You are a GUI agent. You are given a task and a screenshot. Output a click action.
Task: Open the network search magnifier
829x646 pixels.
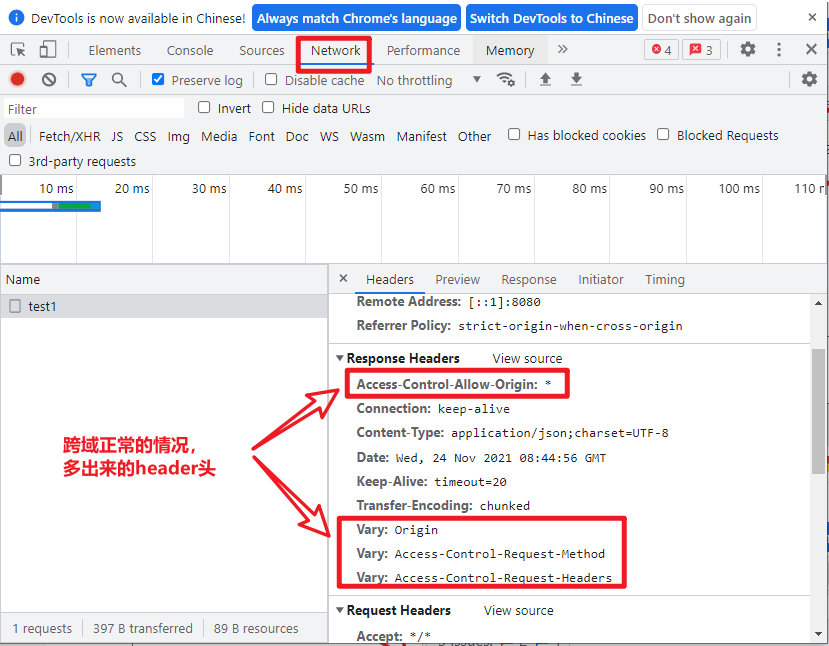(x=119, y=80)
